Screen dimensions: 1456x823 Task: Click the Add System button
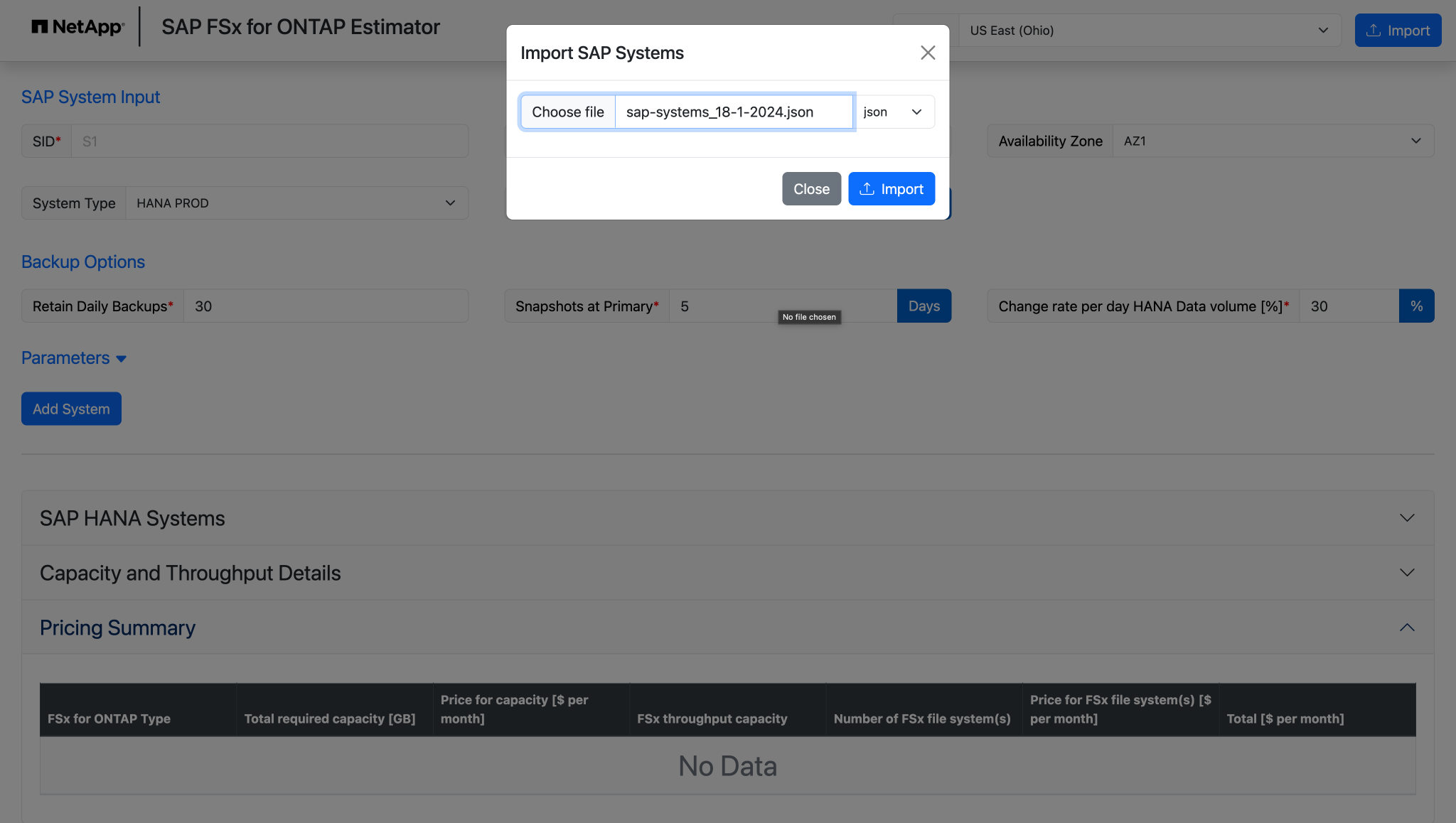coord(71,409)
